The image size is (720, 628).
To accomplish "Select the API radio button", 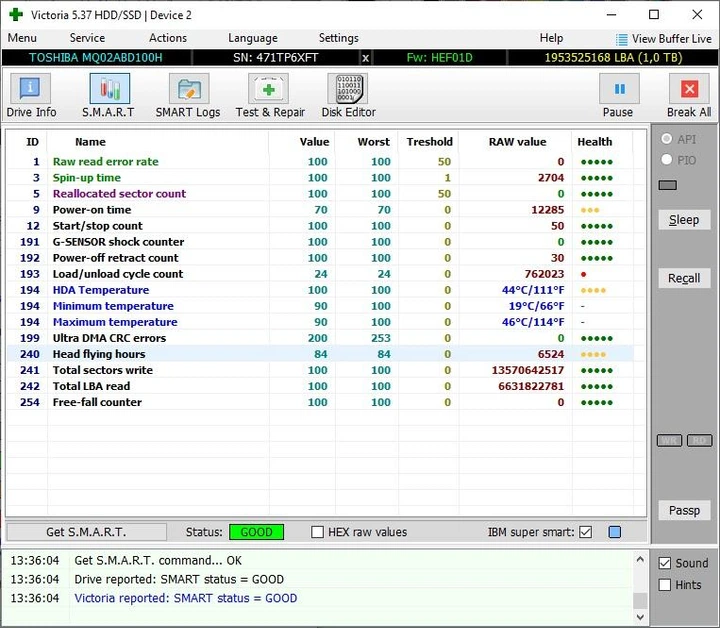I will click(667, 139).
